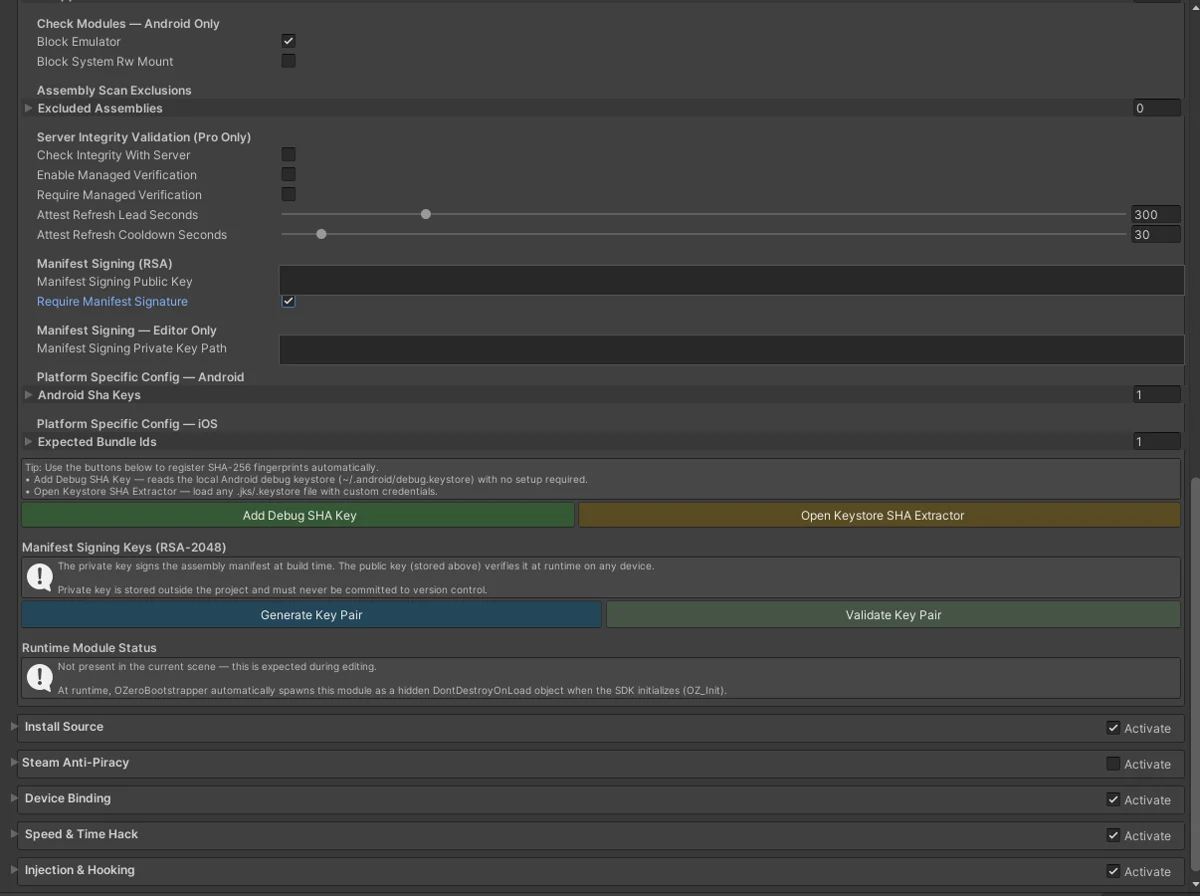Click the Manifest Signing Public Key field
Screen dimensions: 1200x896
[x=732, y=281]
